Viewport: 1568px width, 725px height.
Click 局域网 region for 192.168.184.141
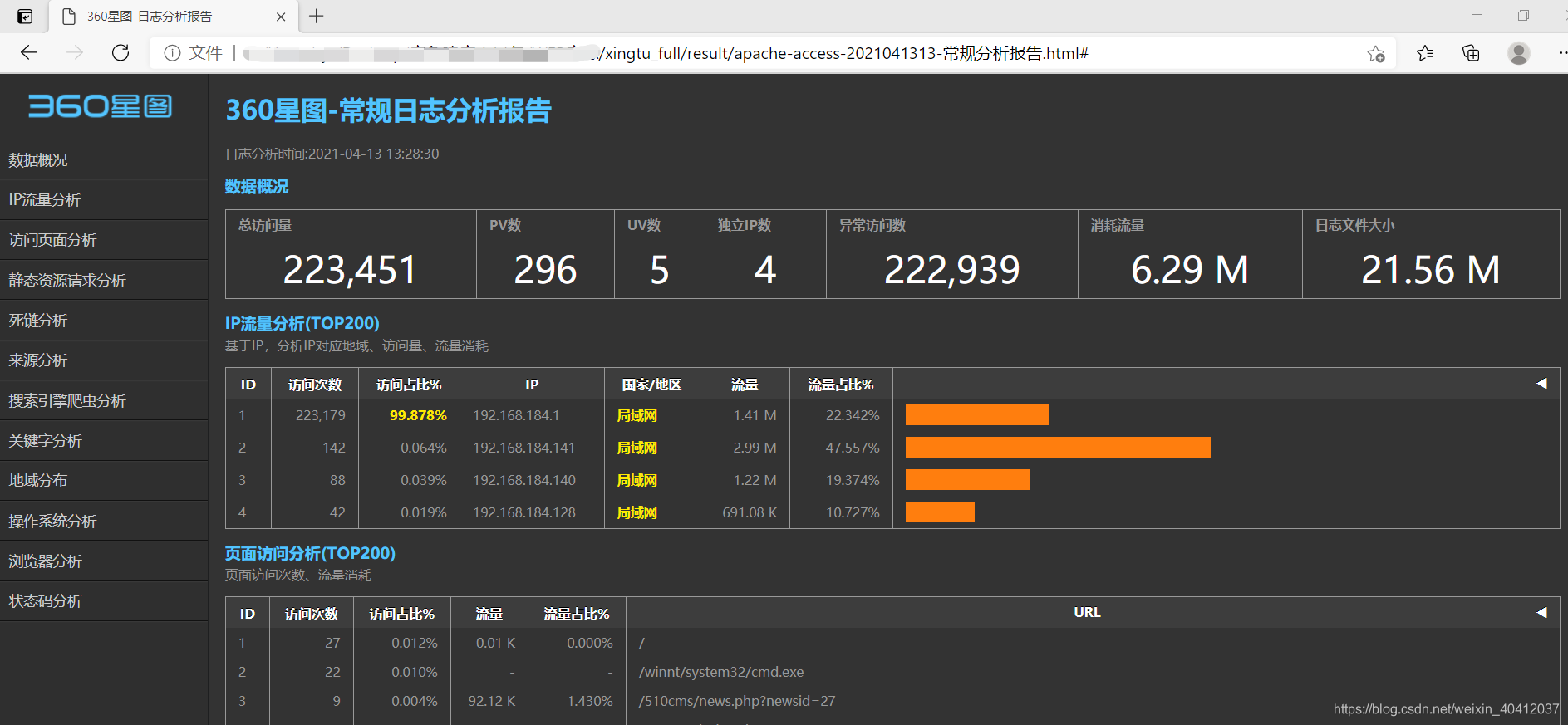tap(637, 448)
